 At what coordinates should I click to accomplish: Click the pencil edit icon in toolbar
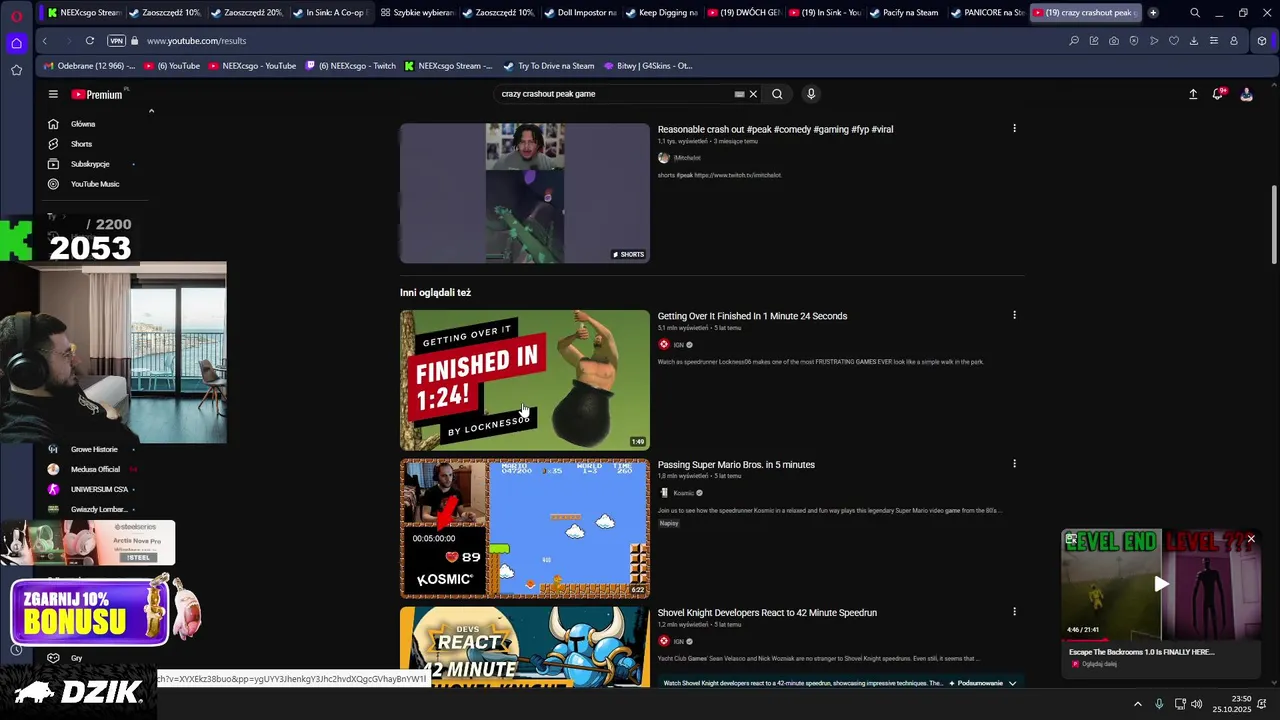(x=1094, y=41)
